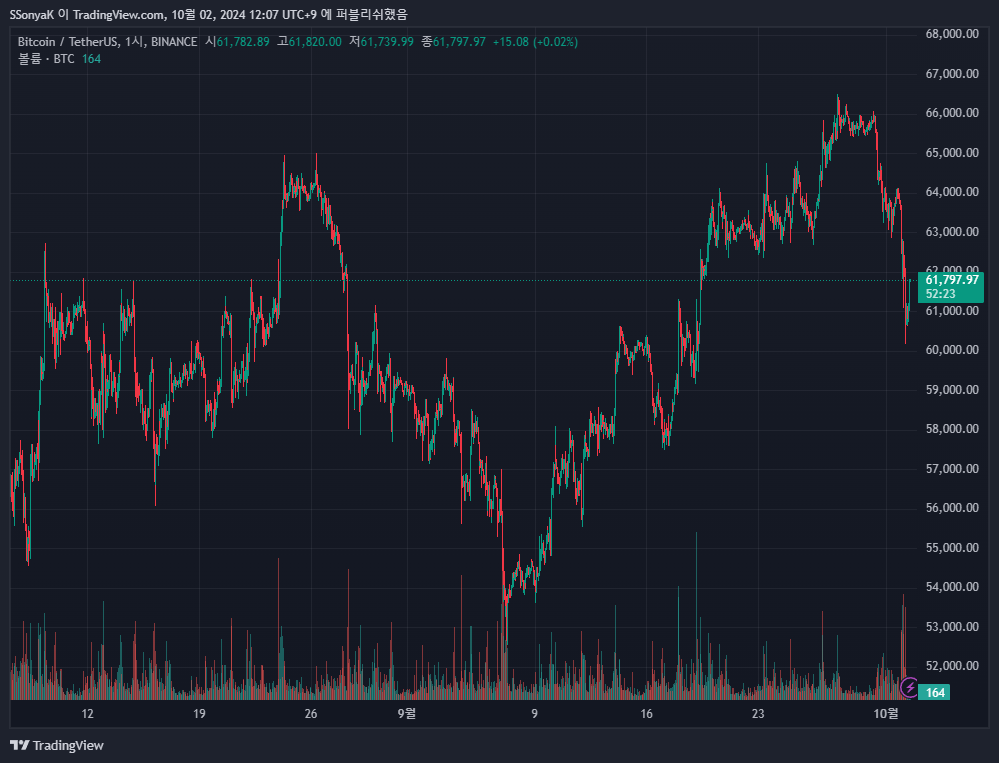Click the 9월 month label on time axis

click(406, 713)
